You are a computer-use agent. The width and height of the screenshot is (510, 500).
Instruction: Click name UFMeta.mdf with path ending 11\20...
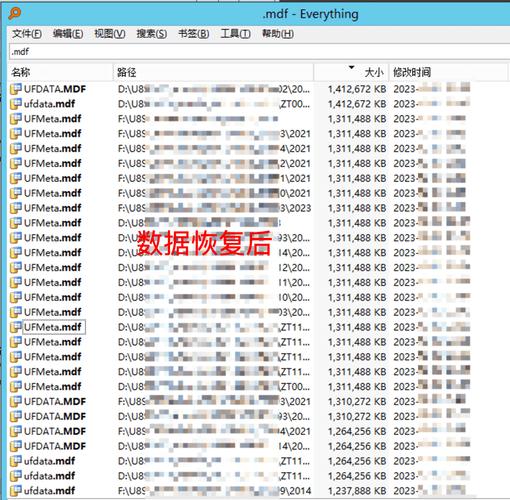coord(53,282)
